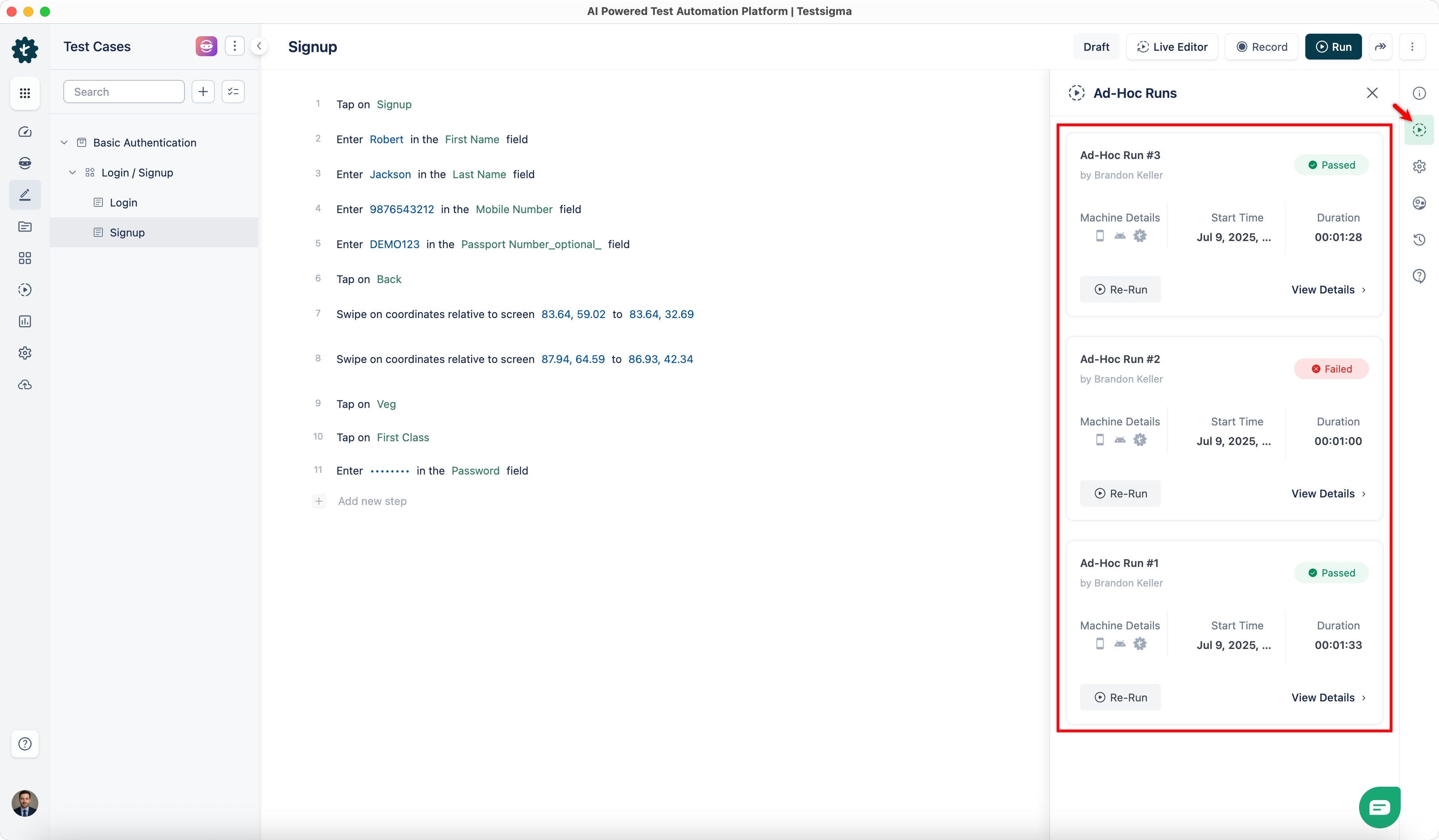Click the info icon in right rail
The image size is (1439, 840).
[1419, 93]
